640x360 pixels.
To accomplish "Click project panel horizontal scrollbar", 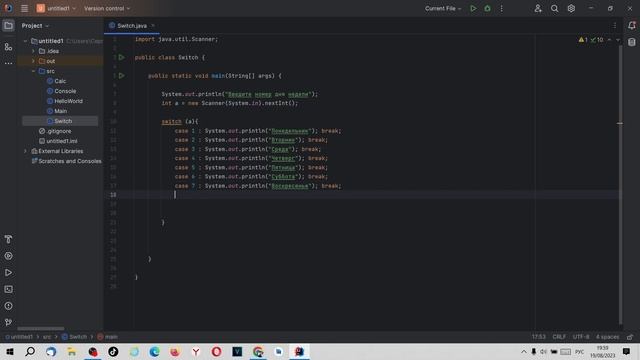I will click(41, 329).
